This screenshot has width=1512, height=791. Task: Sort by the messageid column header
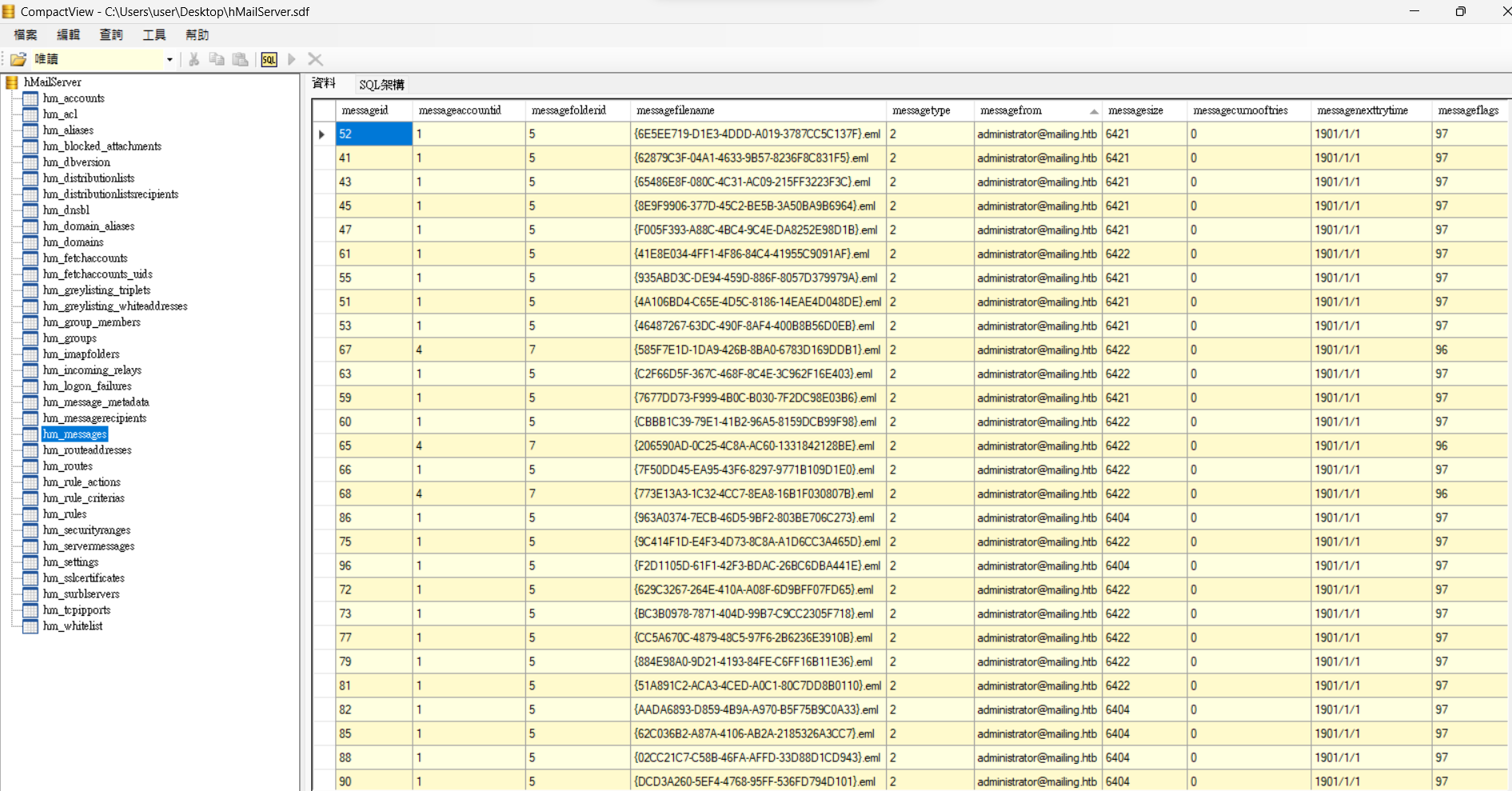point(374,110)
